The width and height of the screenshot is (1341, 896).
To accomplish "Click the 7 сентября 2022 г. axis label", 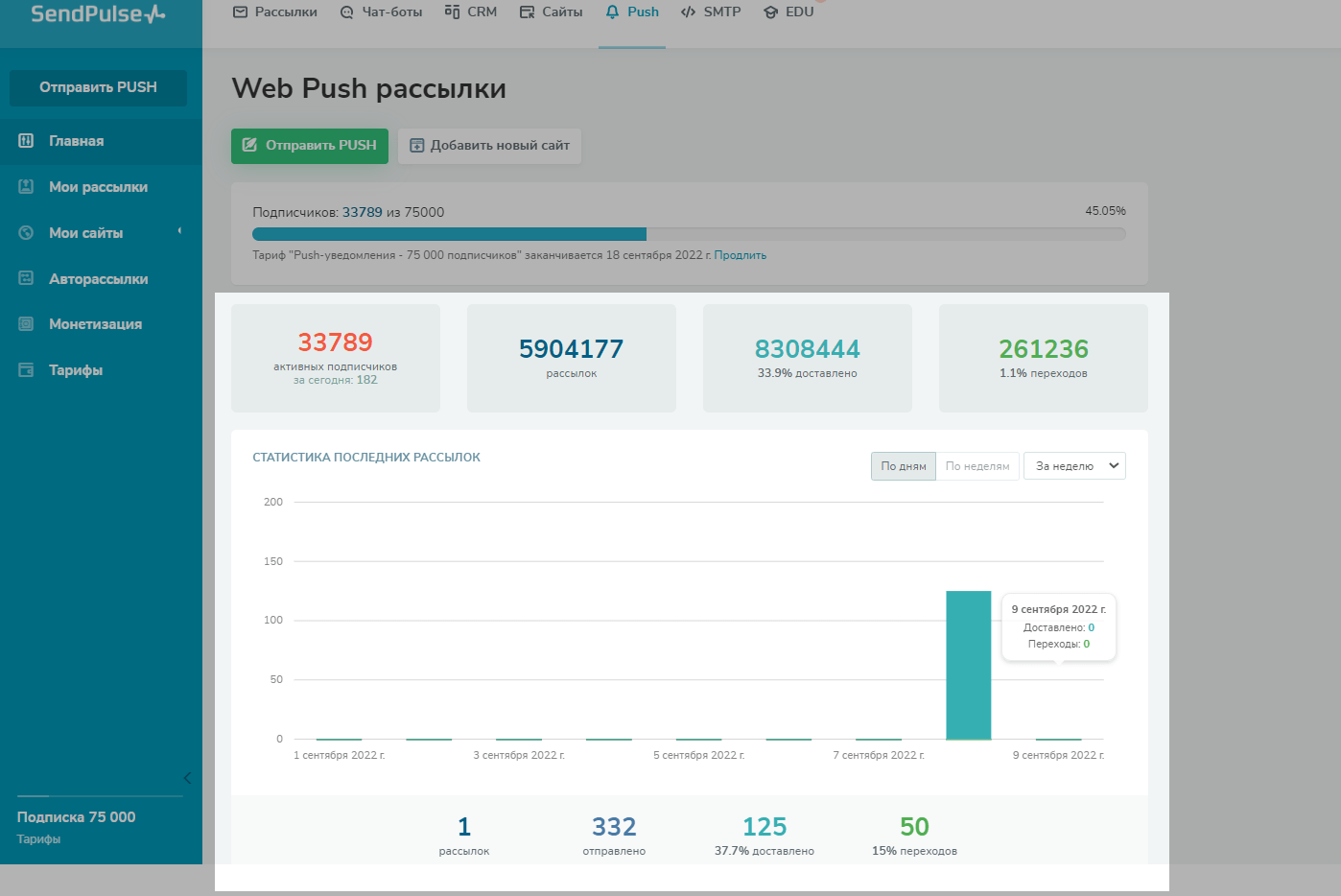I will click(x=879, y=756).
